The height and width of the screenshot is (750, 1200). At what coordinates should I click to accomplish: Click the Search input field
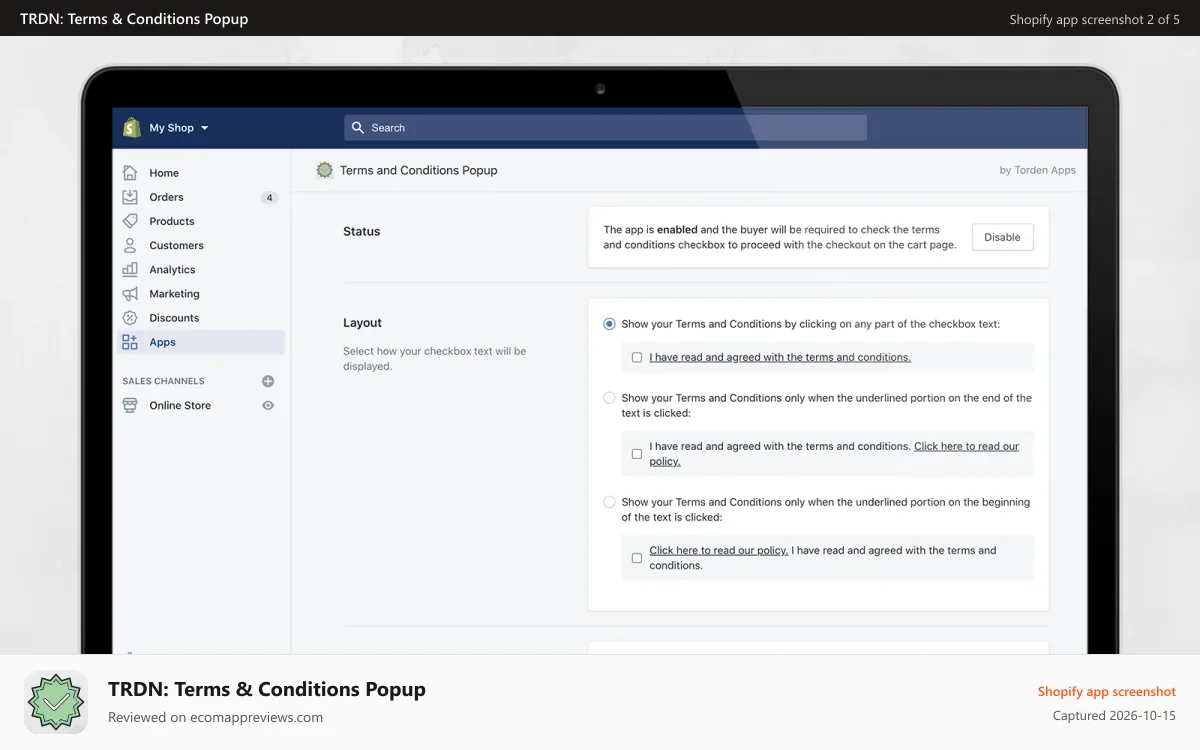(605, 127)
